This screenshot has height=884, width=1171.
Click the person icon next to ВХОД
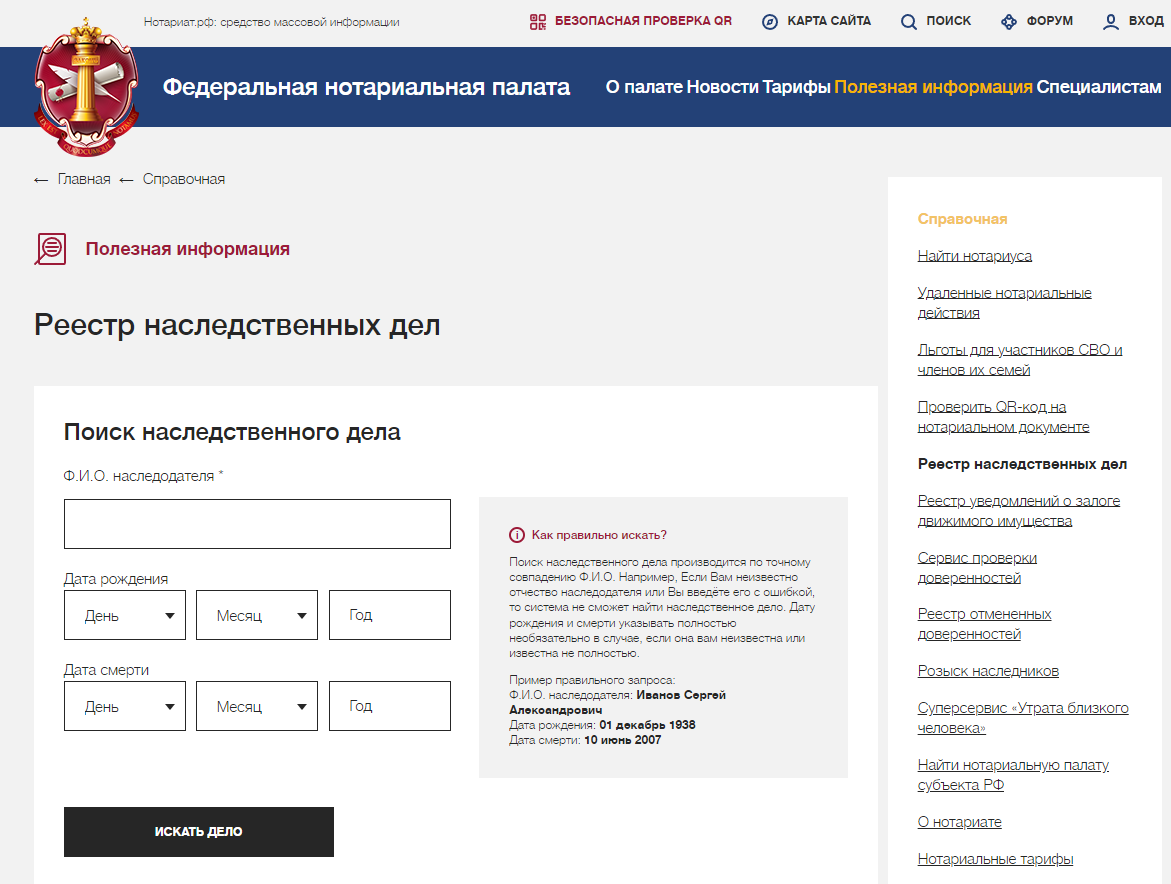(x=1109, y=20)
